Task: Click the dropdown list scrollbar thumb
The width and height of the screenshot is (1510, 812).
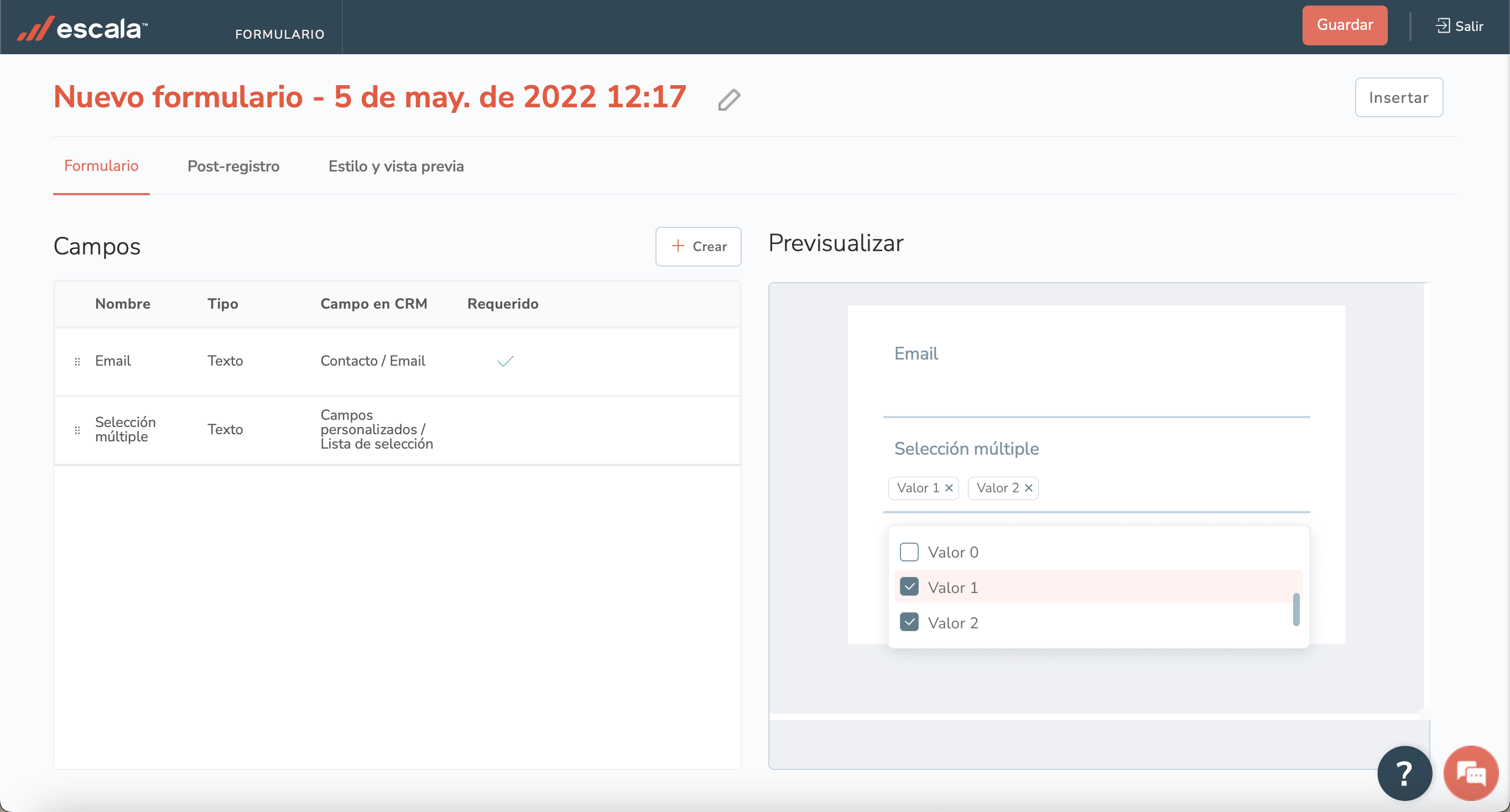Action: [x=1296, y=609]
